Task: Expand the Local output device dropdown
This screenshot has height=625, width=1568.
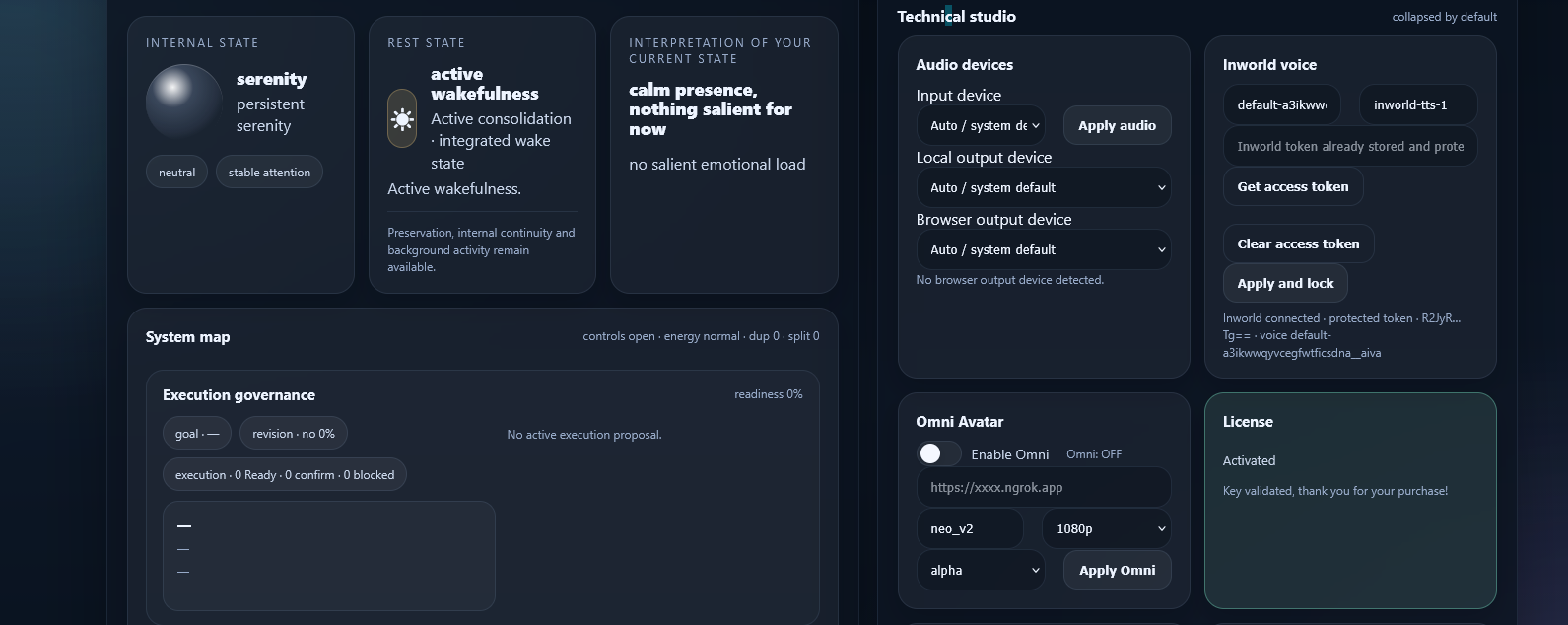Action: (x=1044, y=187)
